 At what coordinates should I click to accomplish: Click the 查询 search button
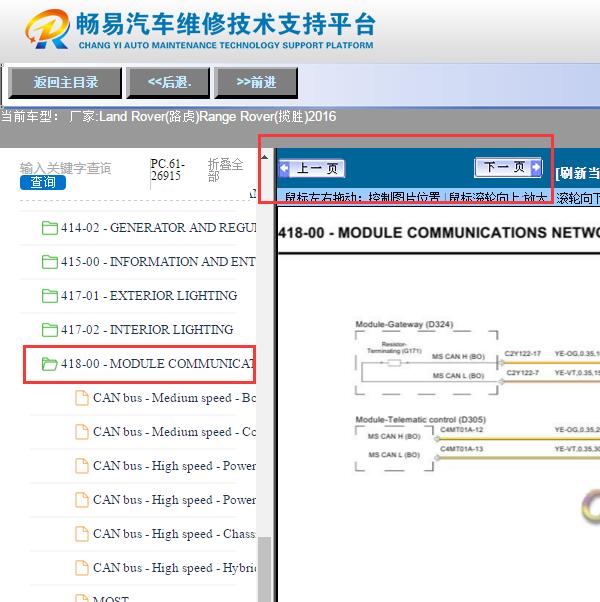(x=43, y=182)
